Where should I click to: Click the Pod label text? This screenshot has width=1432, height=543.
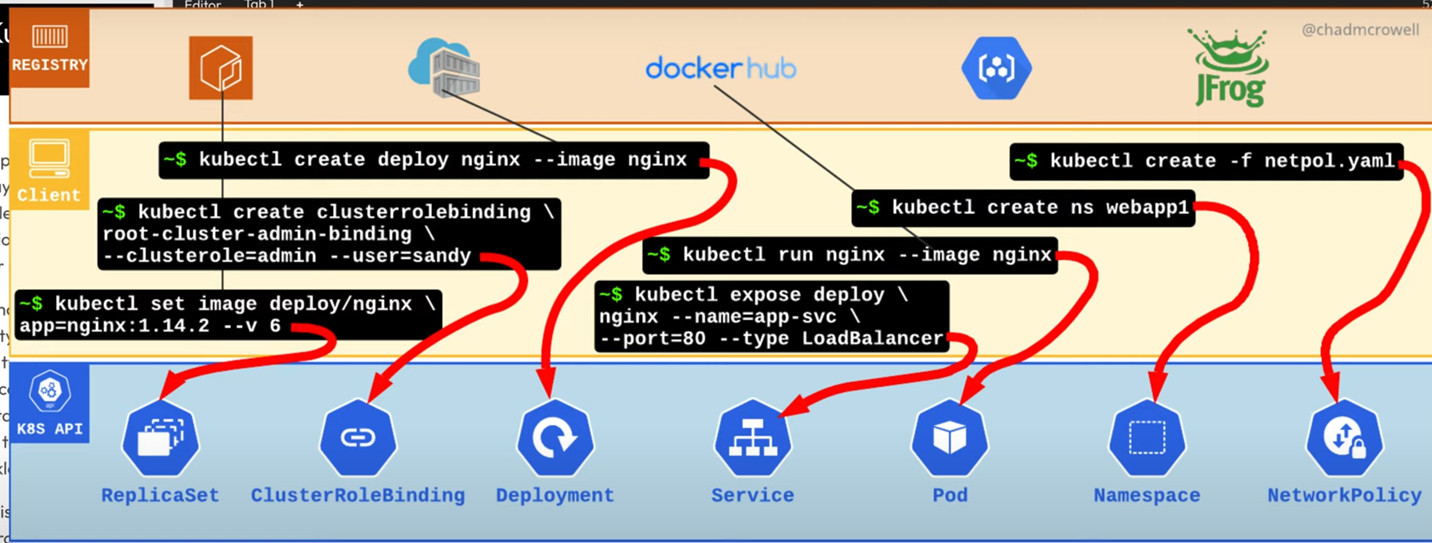[x=950, y=495]
